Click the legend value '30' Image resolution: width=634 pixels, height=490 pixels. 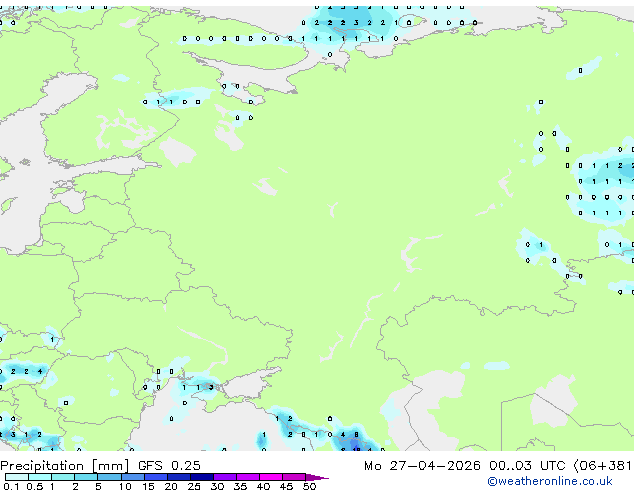217,486
